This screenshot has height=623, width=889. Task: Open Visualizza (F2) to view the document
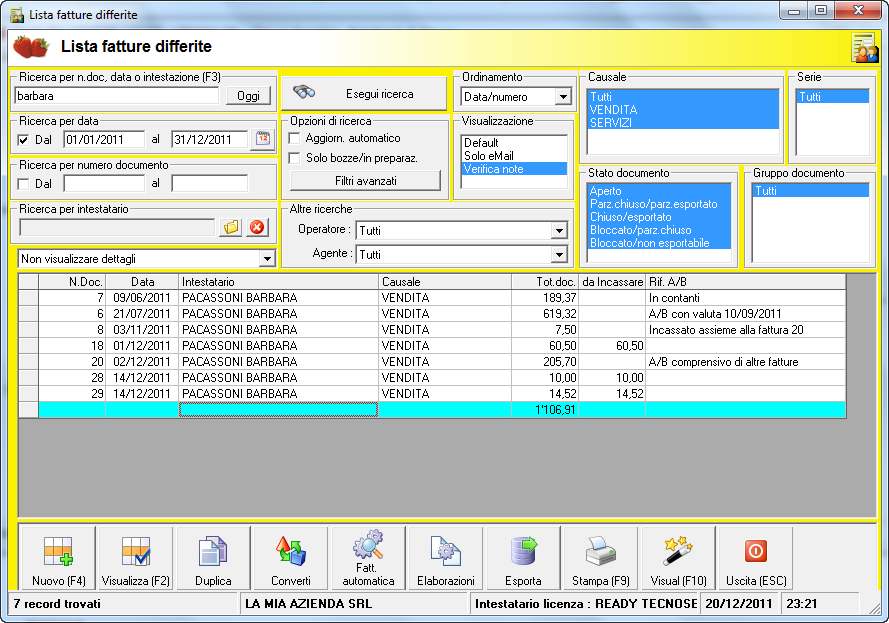click(135, 552)
